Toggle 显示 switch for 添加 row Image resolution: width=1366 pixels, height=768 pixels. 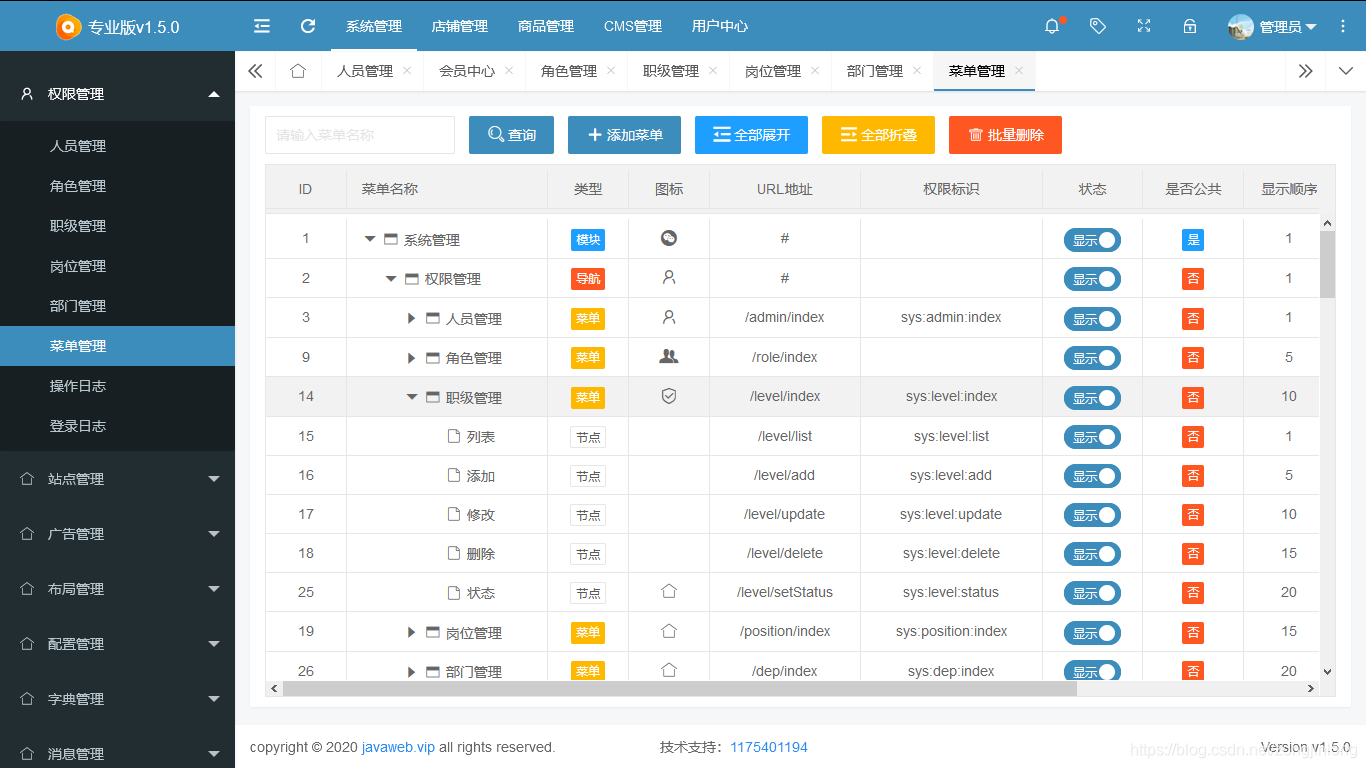tap(1092, 476)
